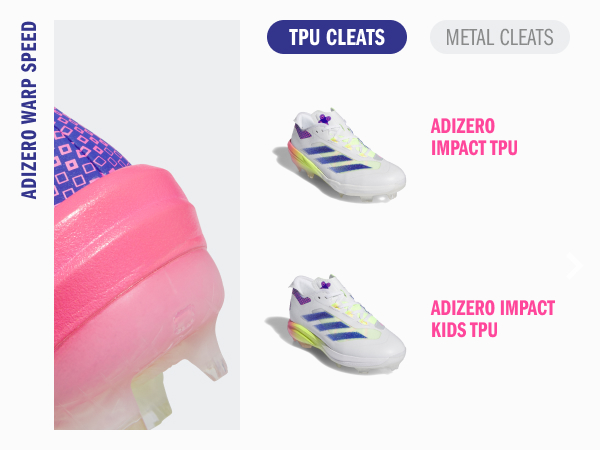Click the blue three stripes on Kids TPU shoe
The width and height of the screenshot is (600, 450).
335,325
